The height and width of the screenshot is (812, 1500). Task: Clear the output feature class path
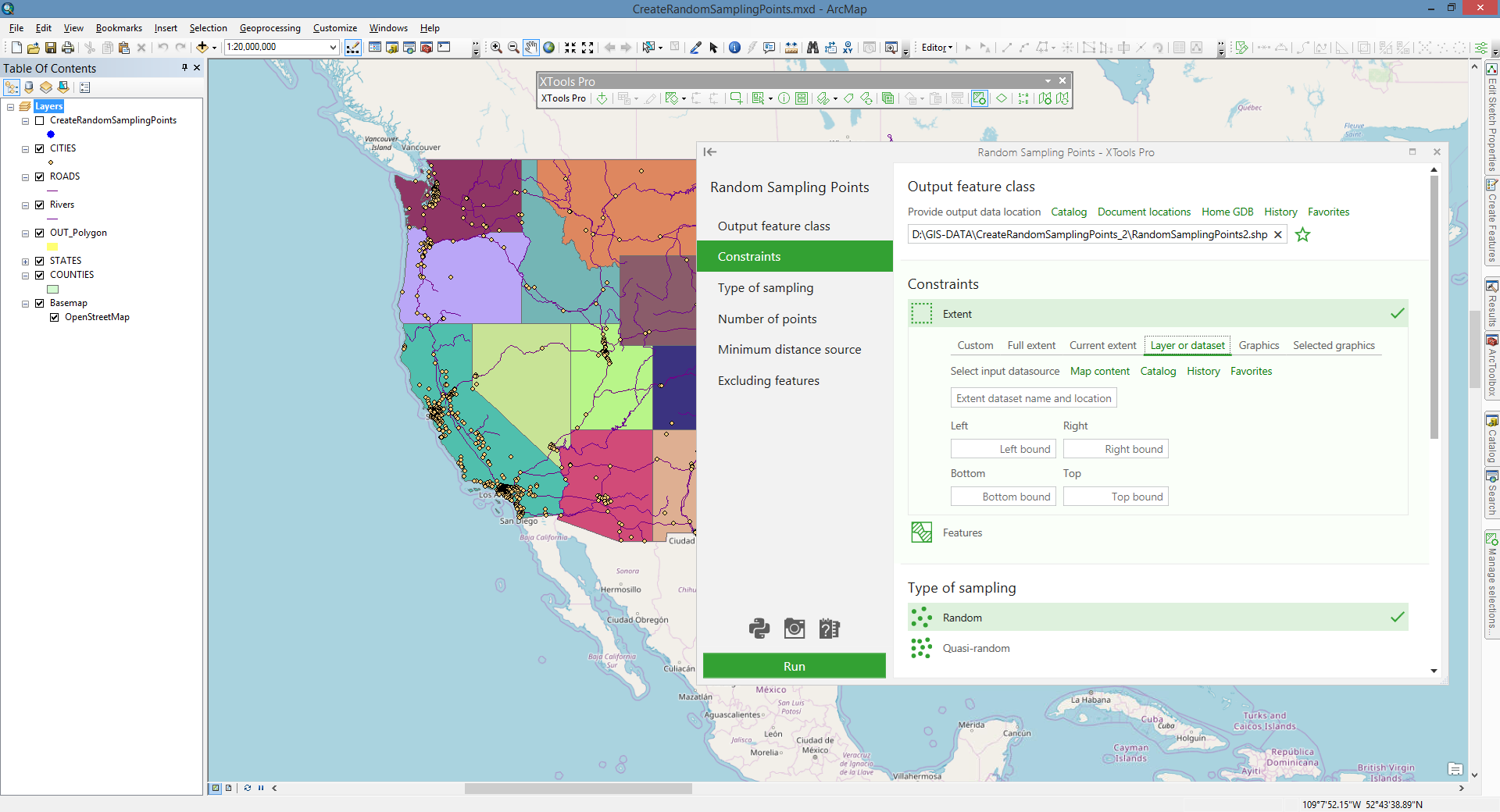tap(1277, 234)
